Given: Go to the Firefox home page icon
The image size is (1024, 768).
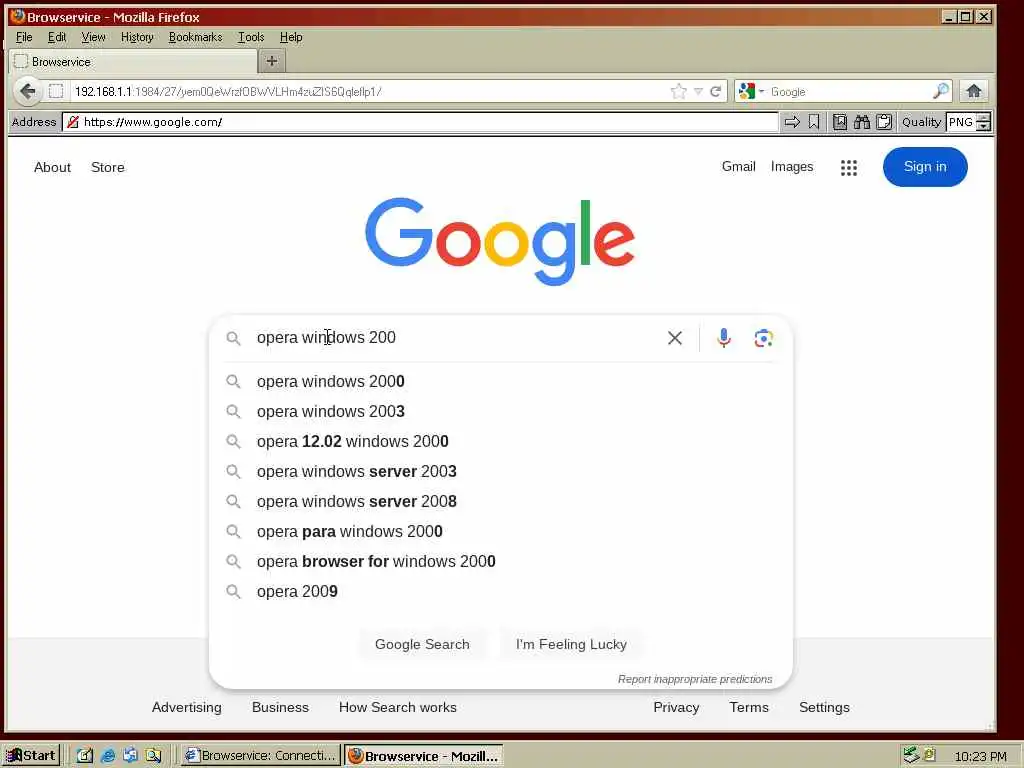Looking at the screenshot, I should pyautogui.click(x=974, y=91).
